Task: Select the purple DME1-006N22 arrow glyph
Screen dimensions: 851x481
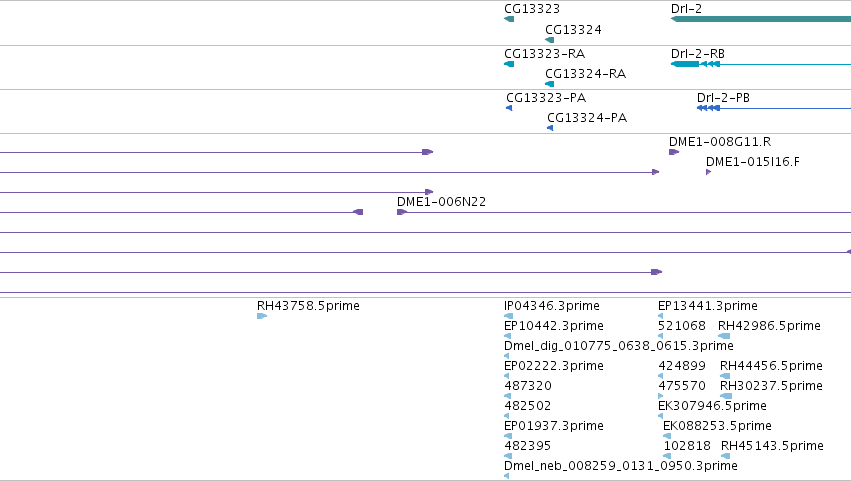Action: [x=402, y=212]
